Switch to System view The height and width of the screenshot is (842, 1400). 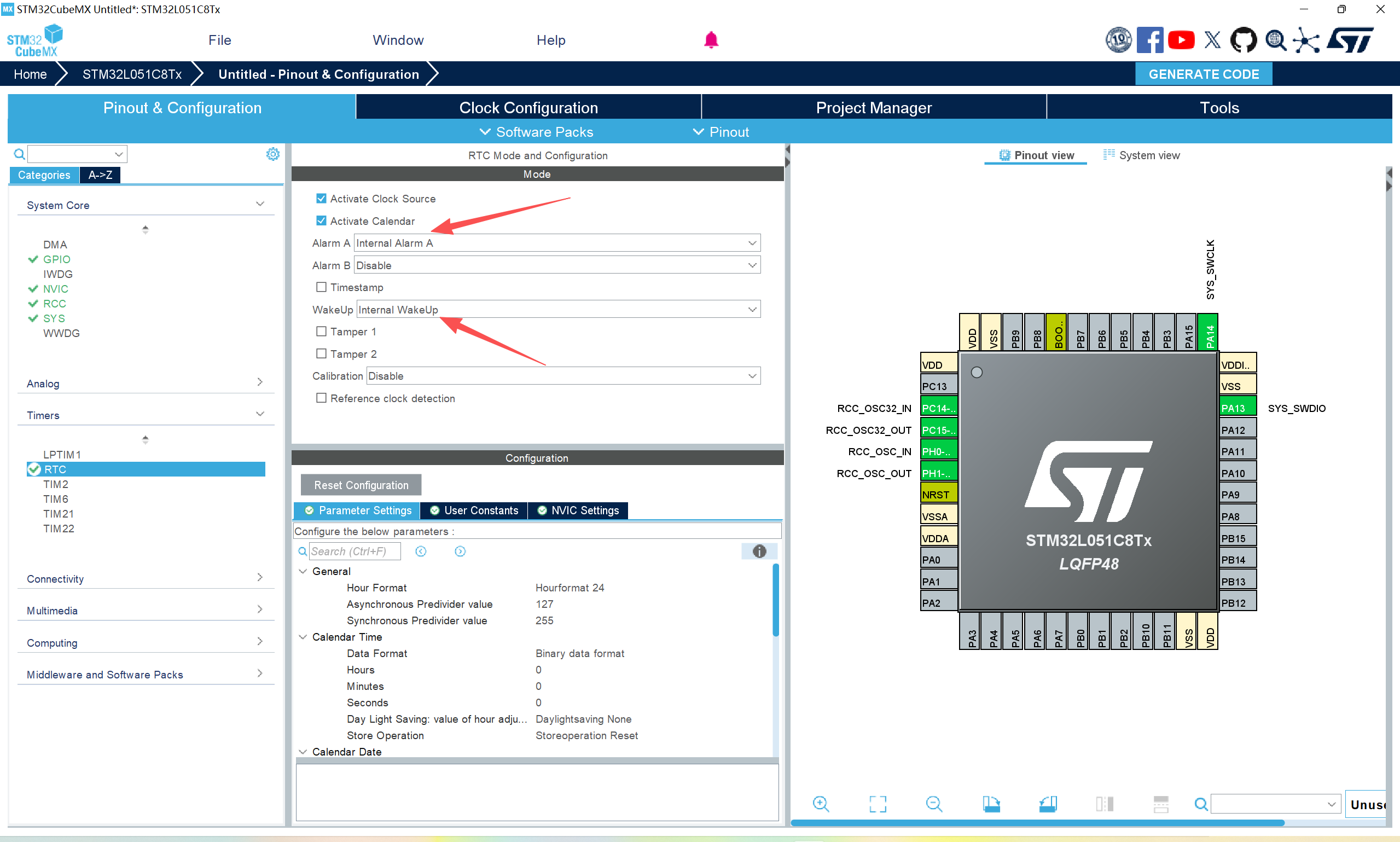pyautogui.click(x=1141, y=155)
